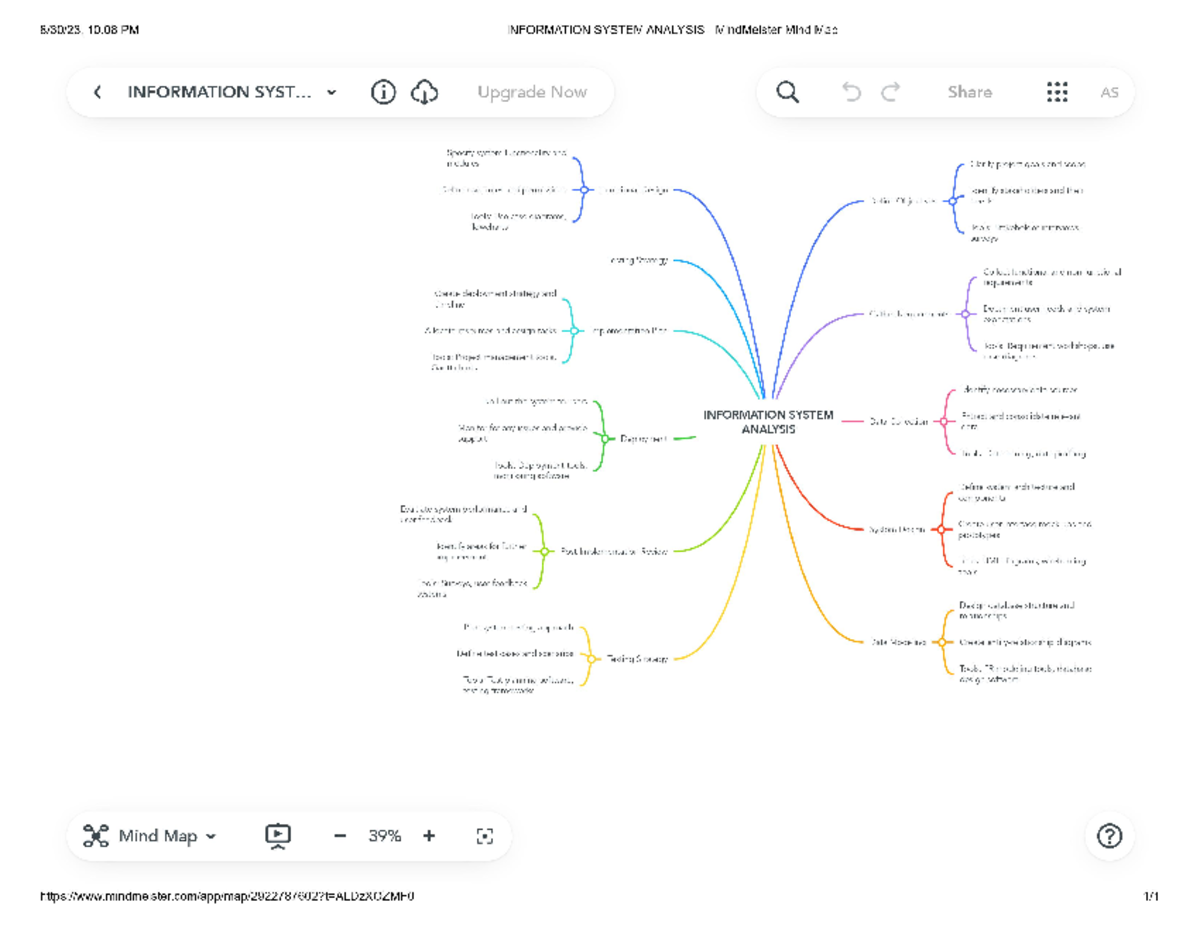Screen dimensions: 1200x926
Task: Select the Define Objectives node
Action: 903,201
